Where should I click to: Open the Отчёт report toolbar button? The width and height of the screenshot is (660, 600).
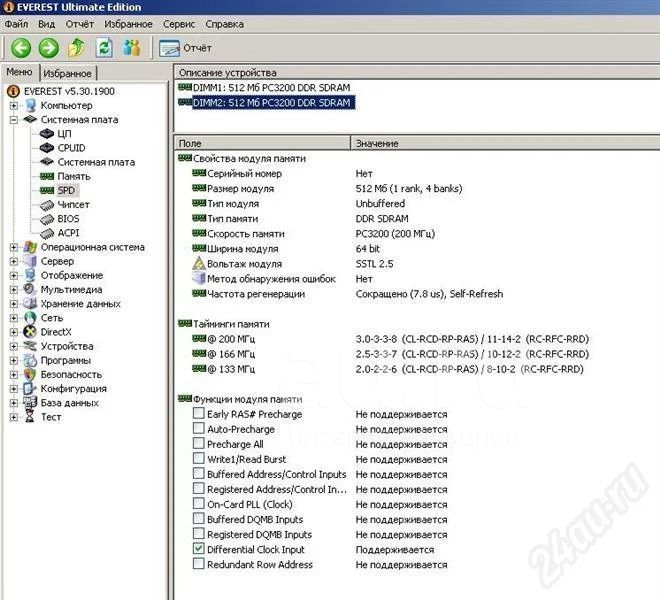tap(185, 48)
